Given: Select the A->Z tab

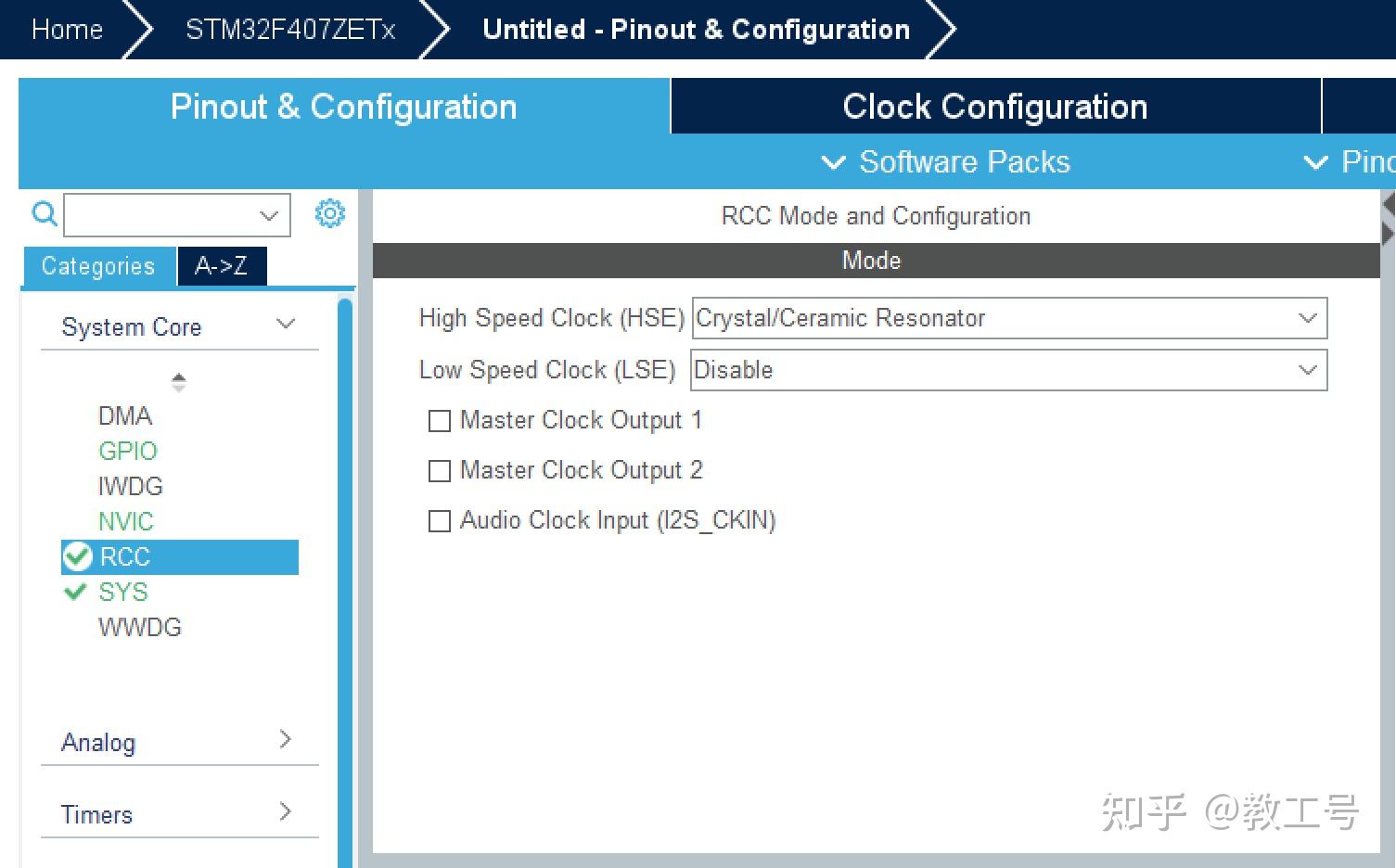Looking at the screenshot, I should [x=222, y=266].
